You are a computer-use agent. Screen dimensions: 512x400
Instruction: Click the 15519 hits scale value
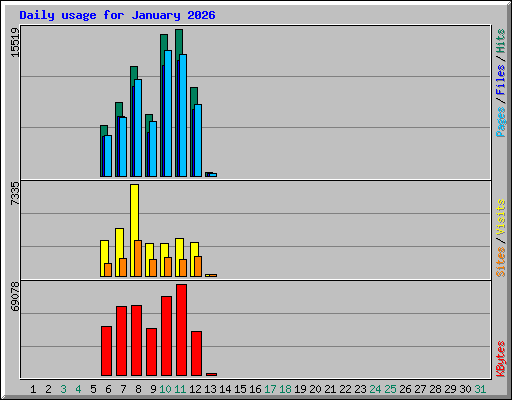(x=15, y=42)
